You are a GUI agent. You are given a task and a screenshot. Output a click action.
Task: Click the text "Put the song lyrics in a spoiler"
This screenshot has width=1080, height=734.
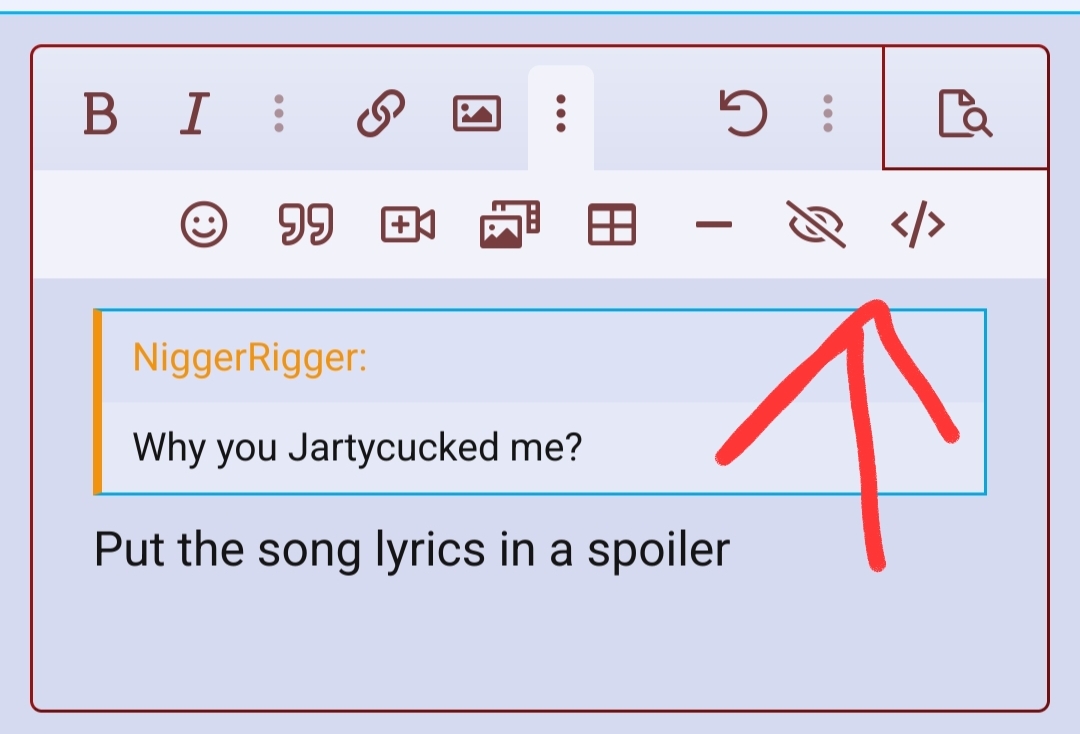(412, 549)
